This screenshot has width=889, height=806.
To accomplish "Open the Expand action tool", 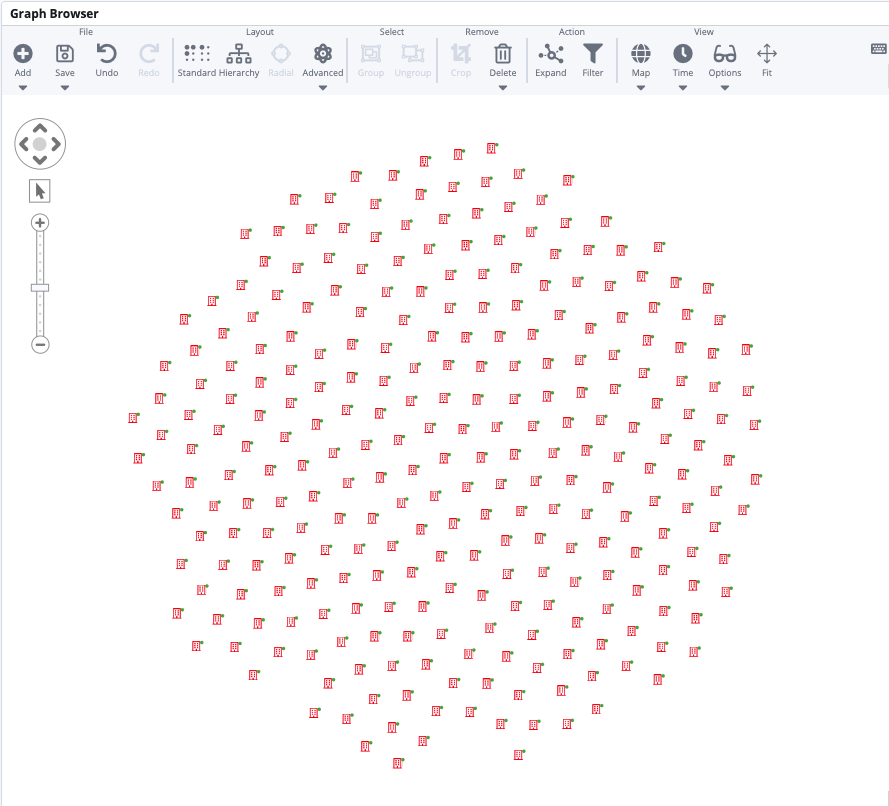I will pyautogui.click(x=551, y=54).
